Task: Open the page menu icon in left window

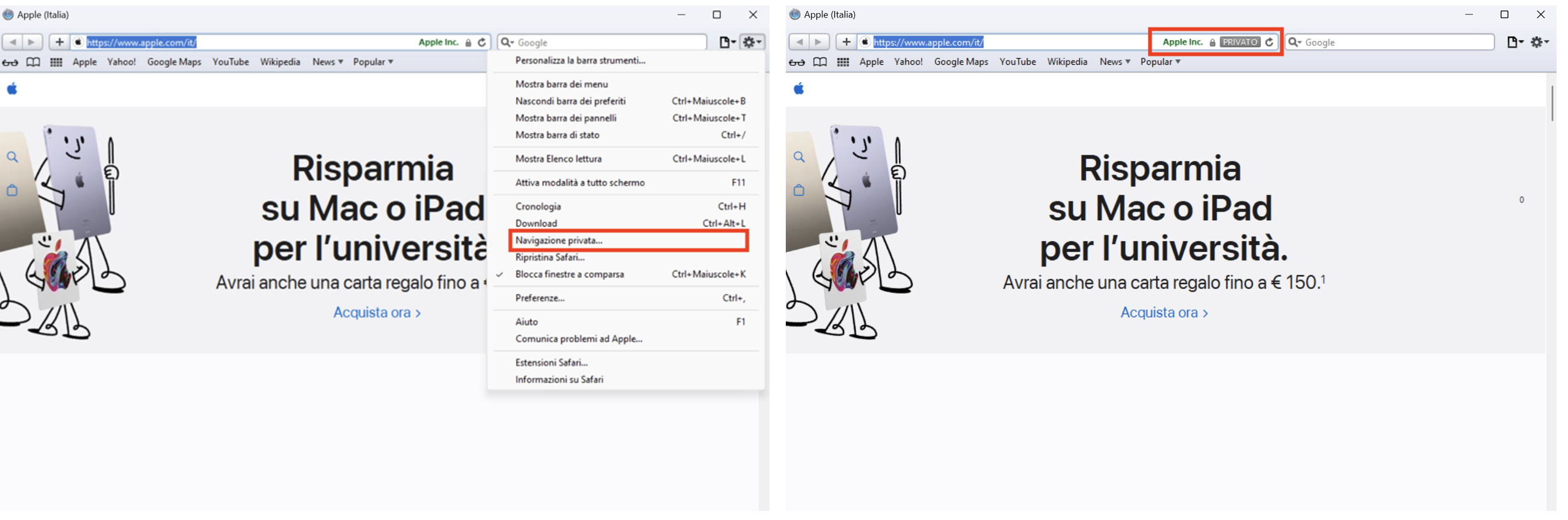Action: click(x=727, y=42)
